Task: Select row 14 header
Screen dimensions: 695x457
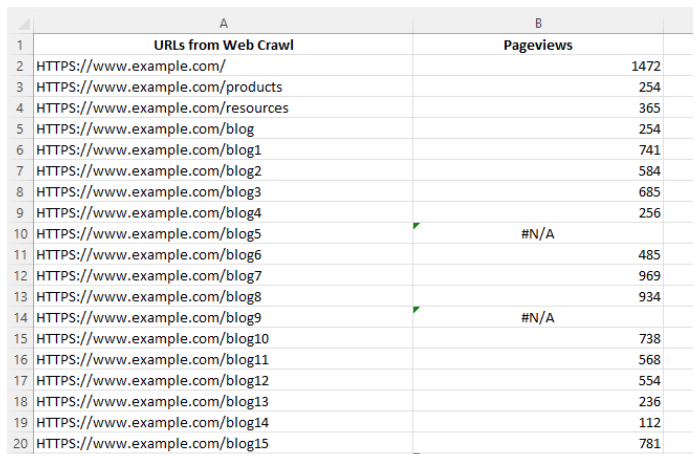Action: [x=20, y=317]
